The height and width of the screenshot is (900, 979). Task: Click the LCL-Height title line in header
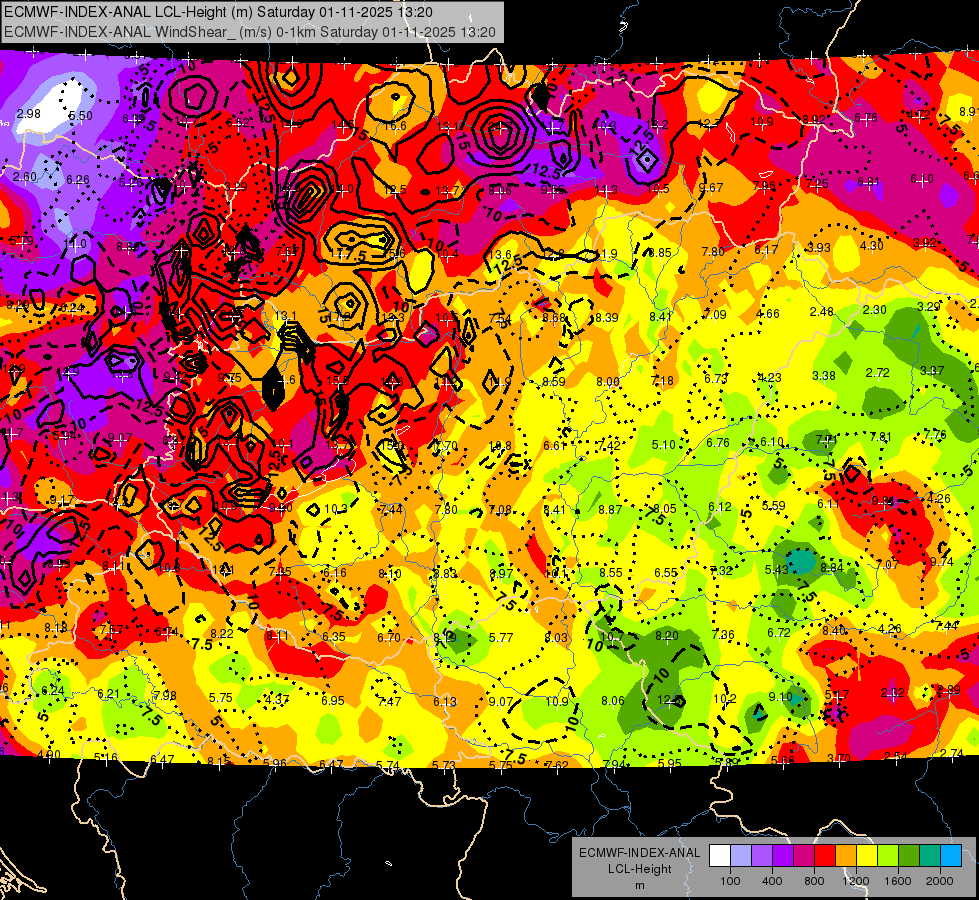[218, 12]
